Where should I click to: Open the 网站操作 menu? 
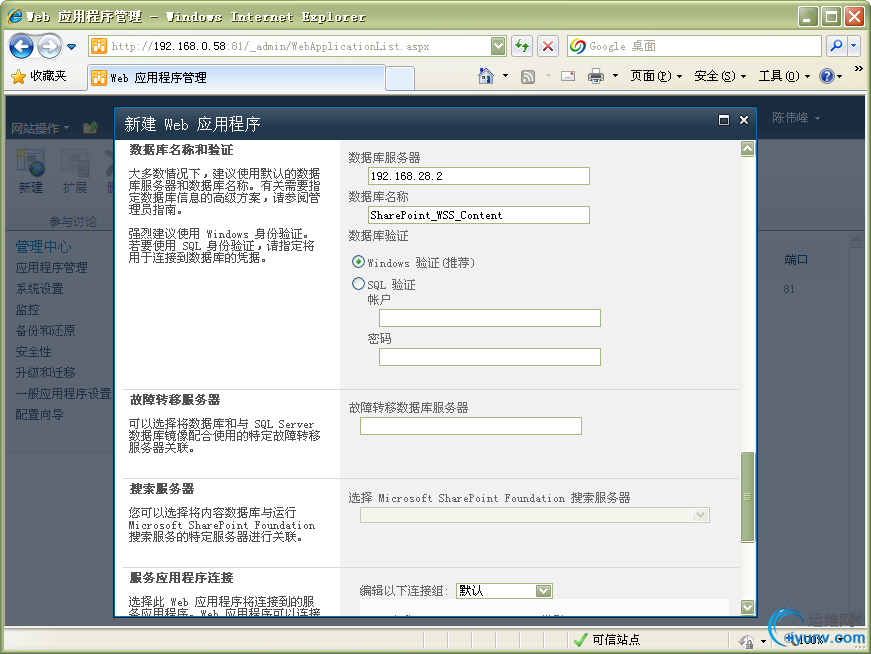pyautogui.click(x=40, y=128)
